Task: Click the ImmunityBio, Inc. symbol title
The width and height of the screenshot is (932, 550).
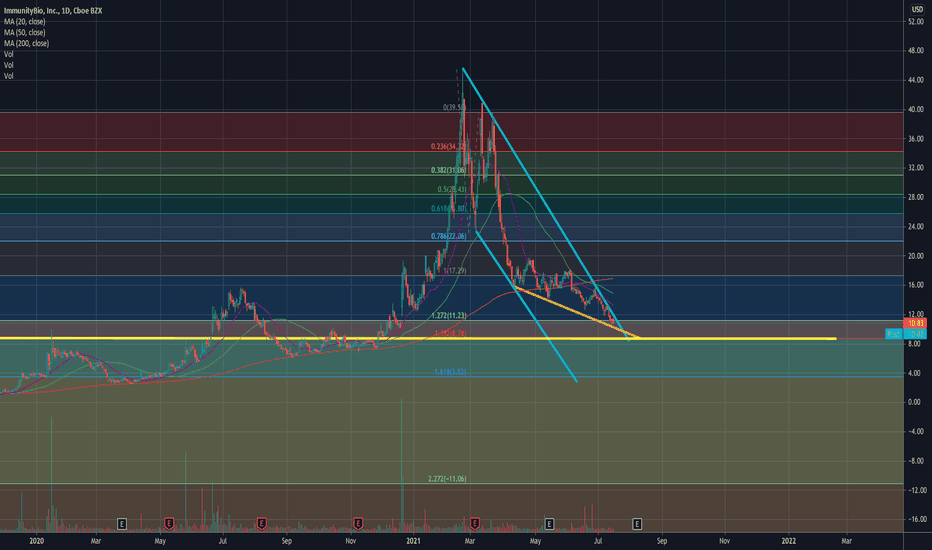Action: tap(53, 11)
